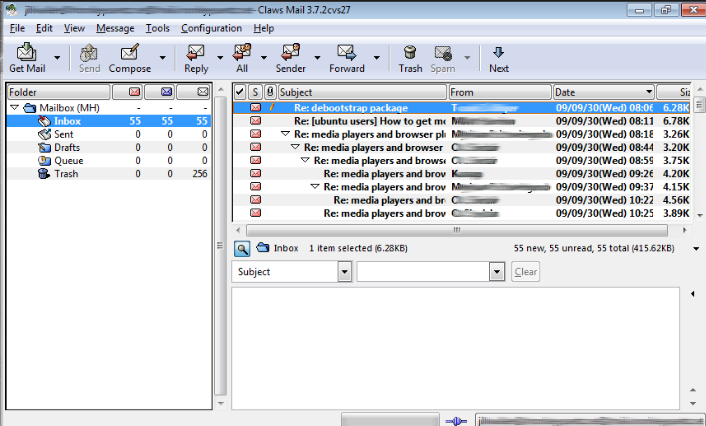Go to Next unread message
The height and width of the screenshot is (426, 706).
(x=498, y=58)
